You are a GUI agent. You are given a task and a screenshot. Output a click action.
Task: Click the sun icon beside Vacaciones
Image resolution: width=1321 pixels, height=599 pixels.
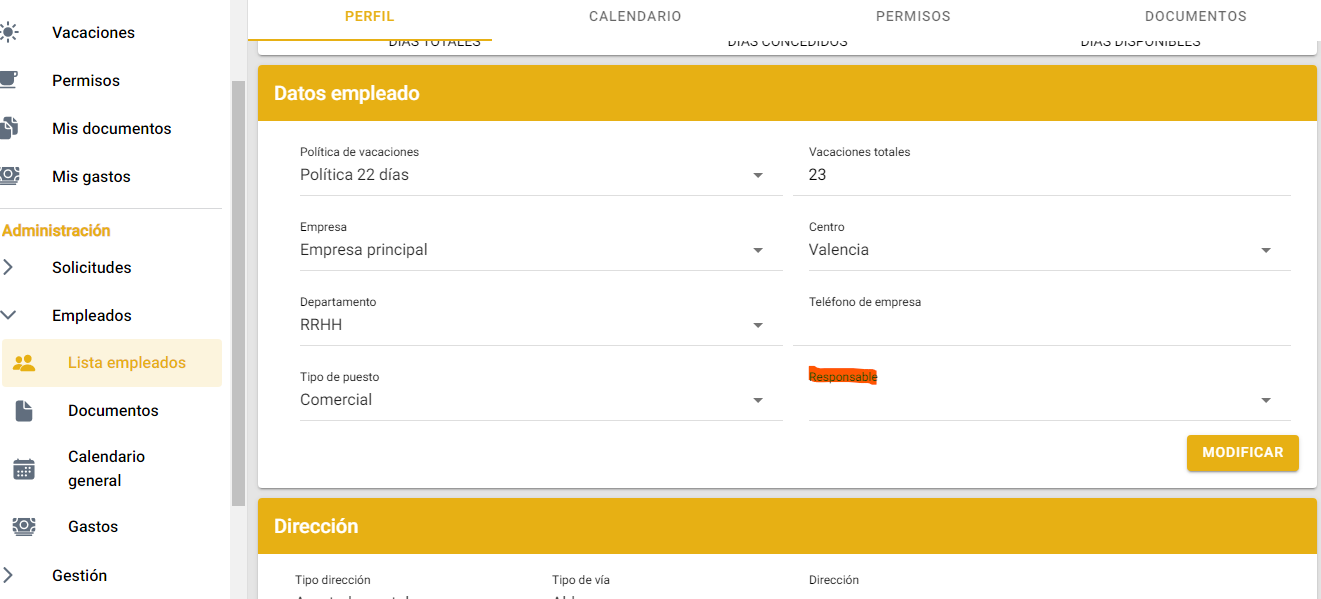[8, 33]
